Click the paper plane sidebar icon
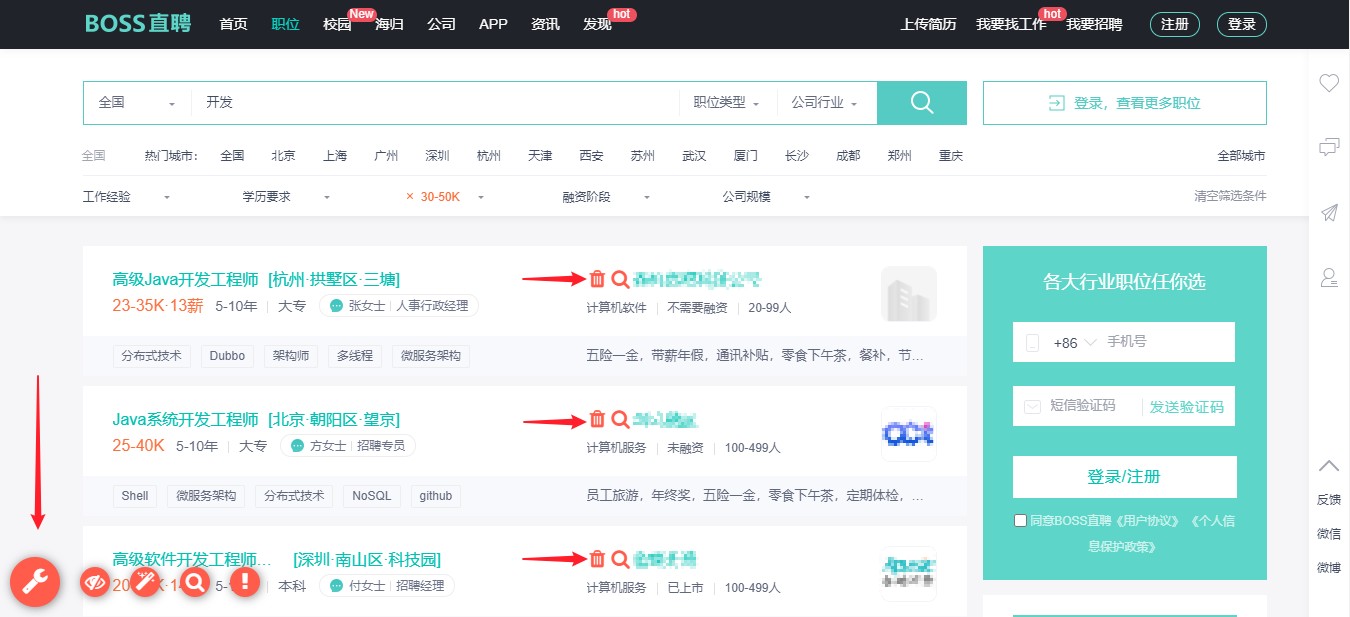 tap(1329, 212)
